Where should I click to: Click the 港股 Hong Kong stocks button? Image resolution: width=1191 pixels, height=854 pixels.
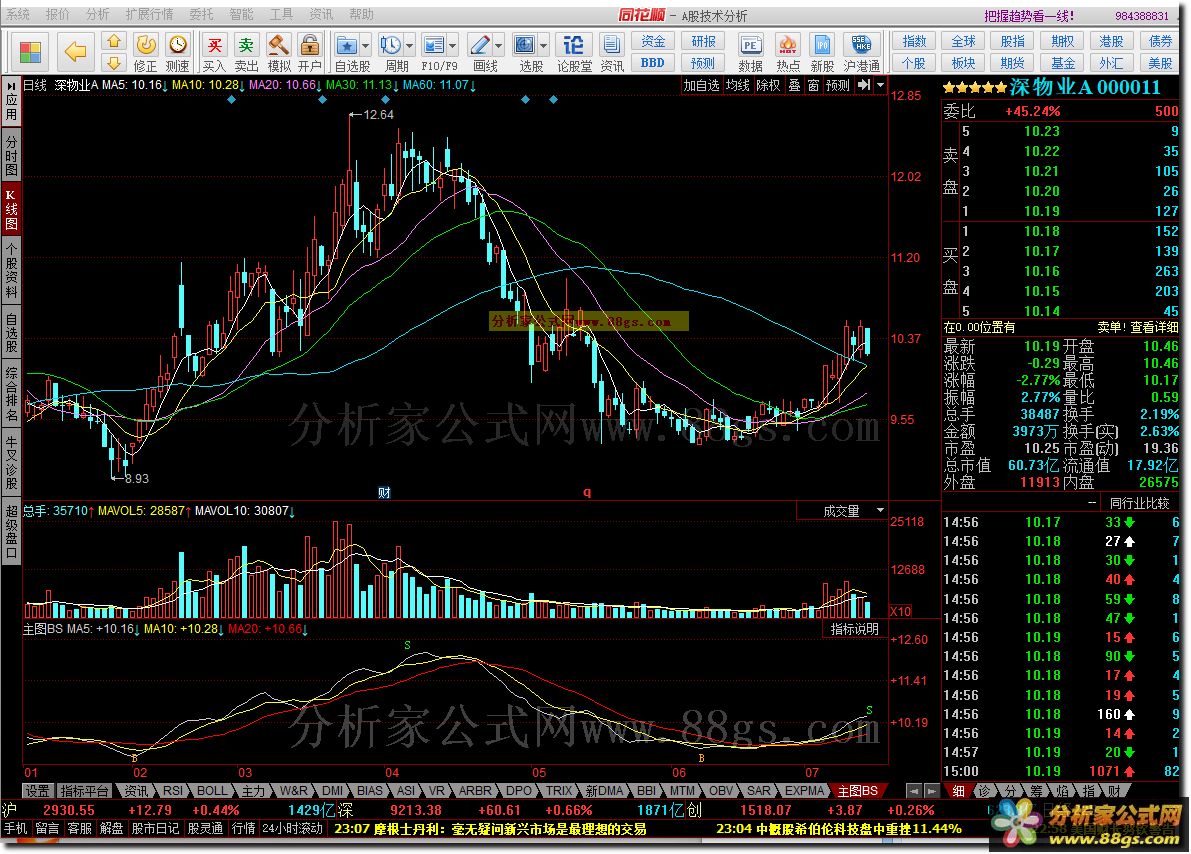[x=1111, y=41]
